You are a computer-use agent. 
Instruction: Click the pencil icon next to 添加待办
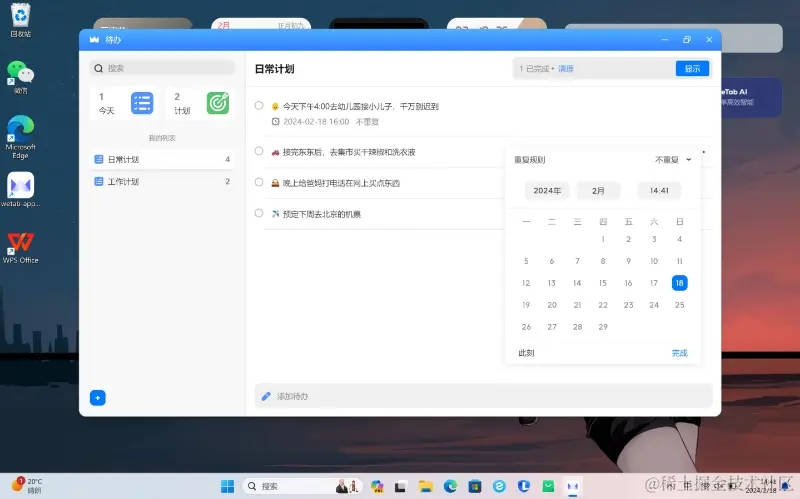266,396
